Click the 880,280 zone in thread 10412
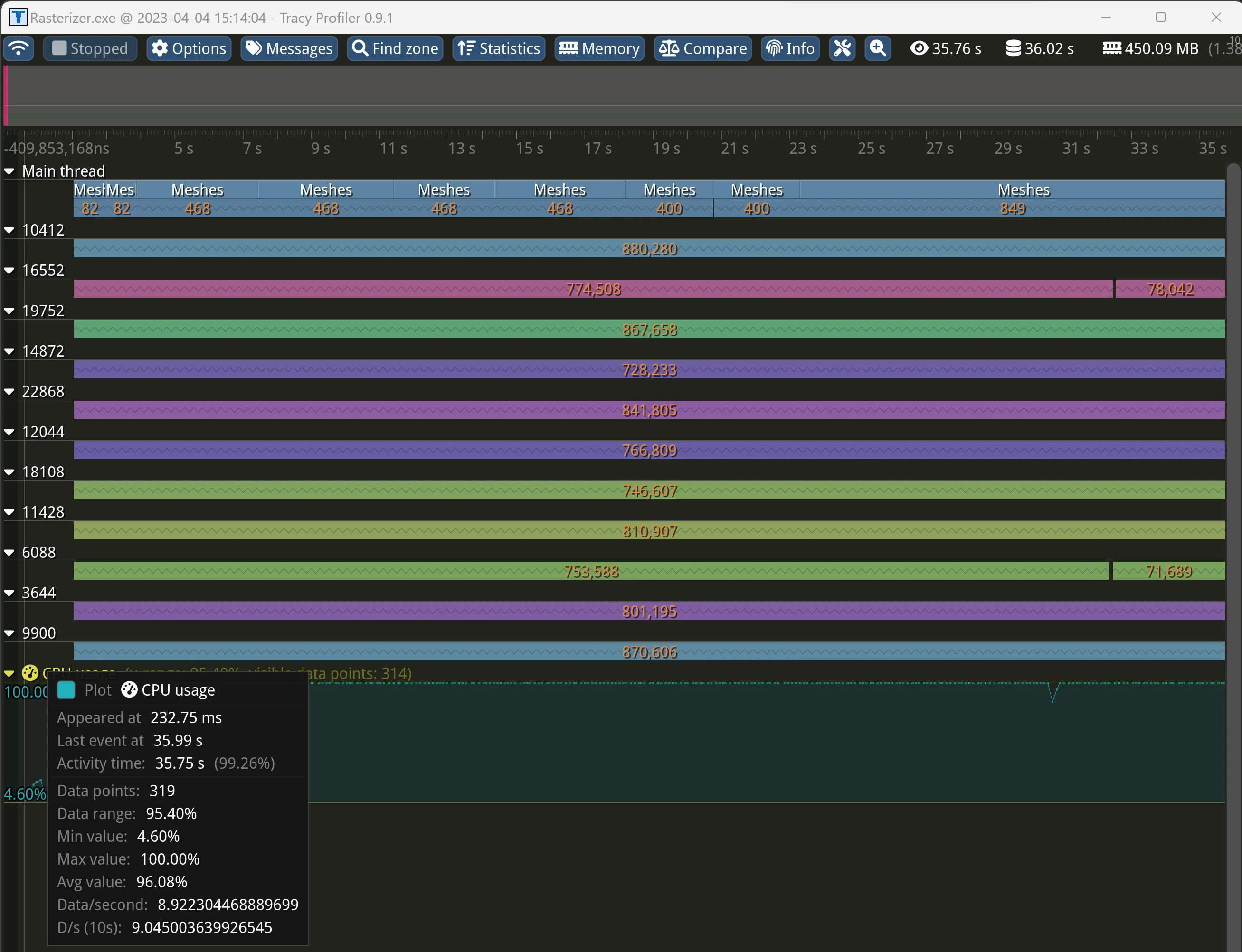The height and width of the screenshot is (952, 1242). point(649,249)
